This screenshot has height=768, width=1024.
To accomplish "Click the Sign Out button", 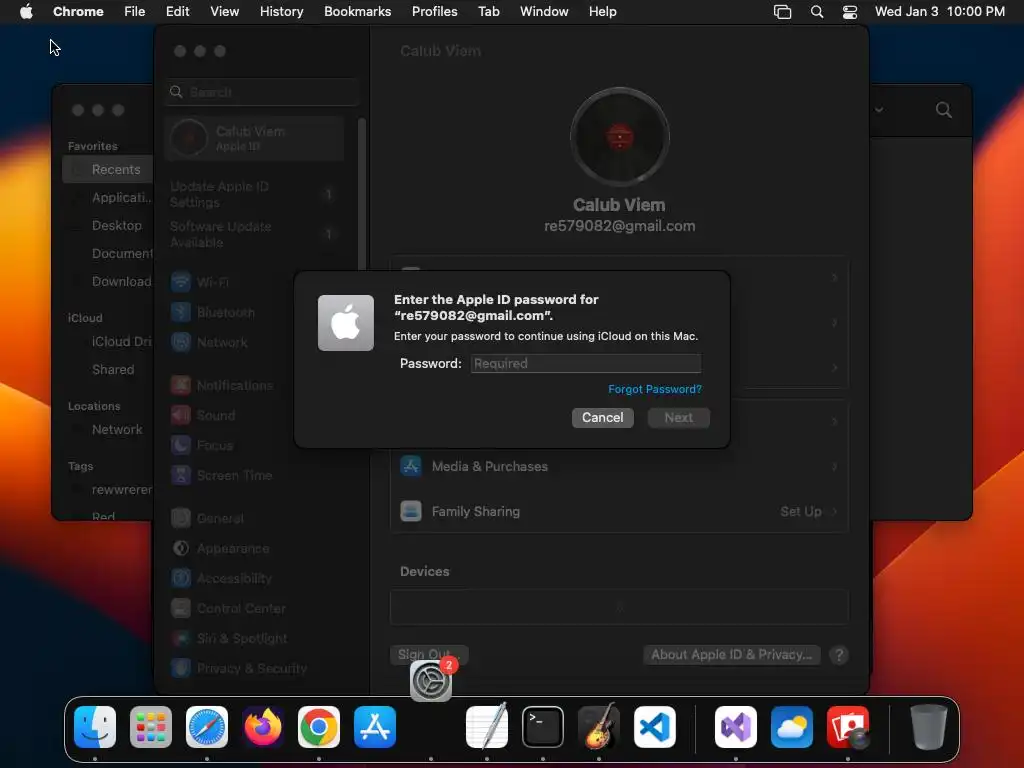I will click(x=429, y=654).
